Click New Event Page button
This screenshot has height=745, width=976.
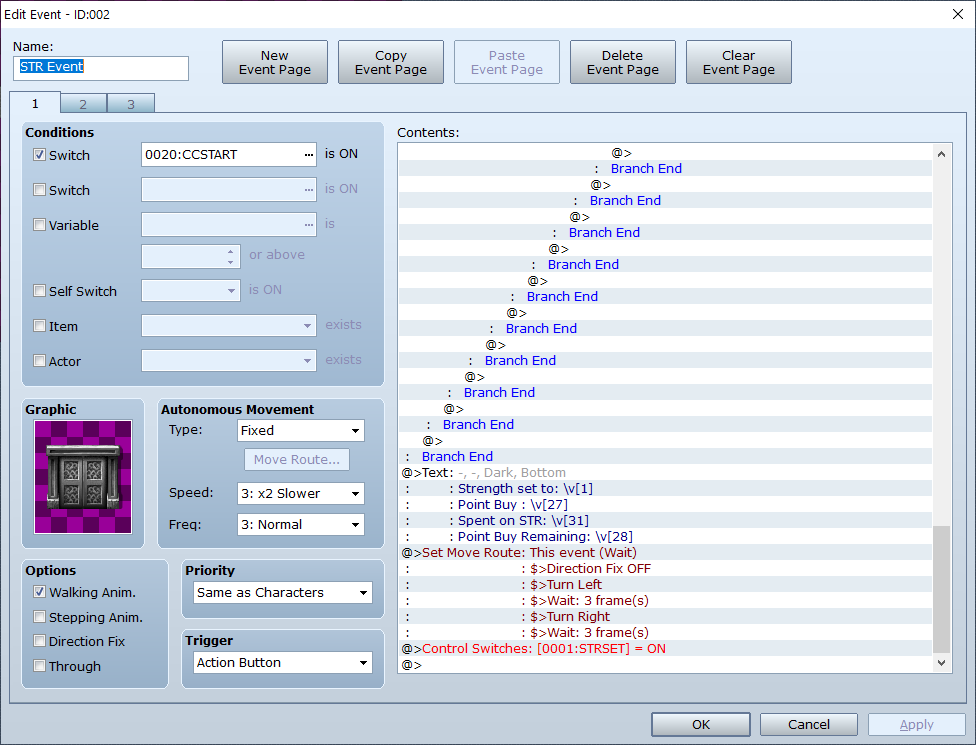pyautogui.click(x=274, y=62)
